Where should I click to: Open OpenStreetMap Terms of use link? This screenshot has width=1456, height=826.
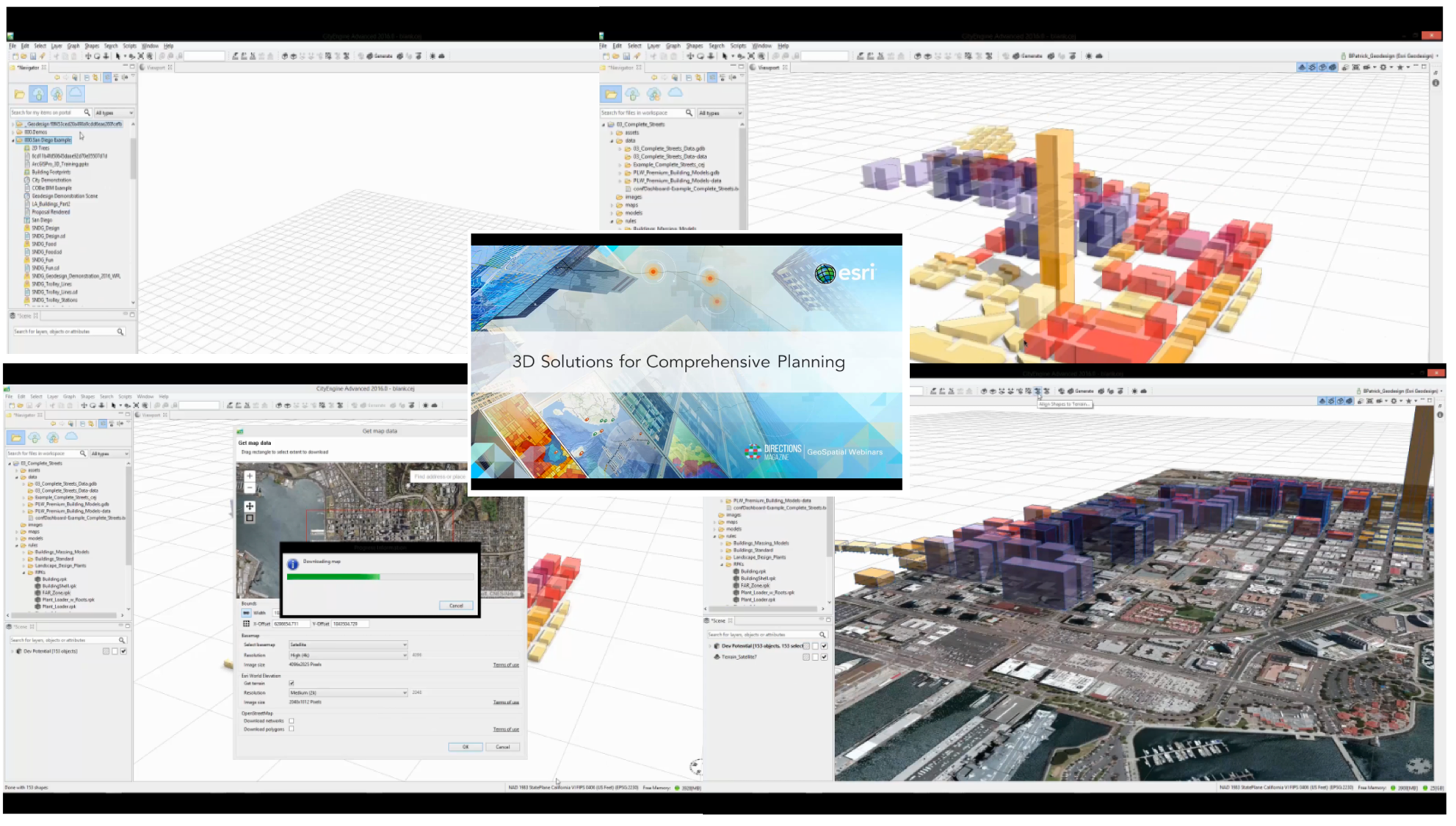click(506, 729)
